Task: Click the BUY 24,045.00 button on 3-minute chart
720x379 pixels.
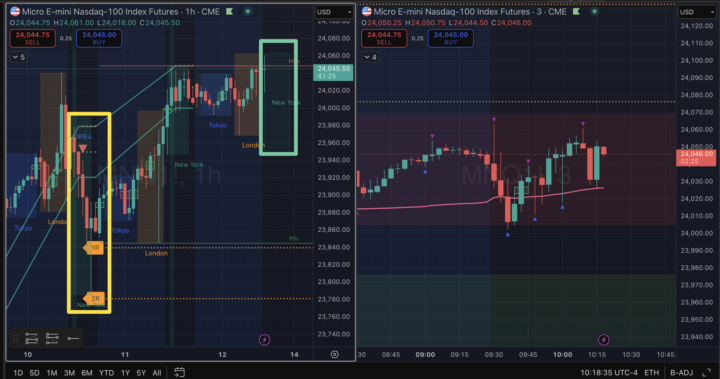Action: tap(450, 38)
